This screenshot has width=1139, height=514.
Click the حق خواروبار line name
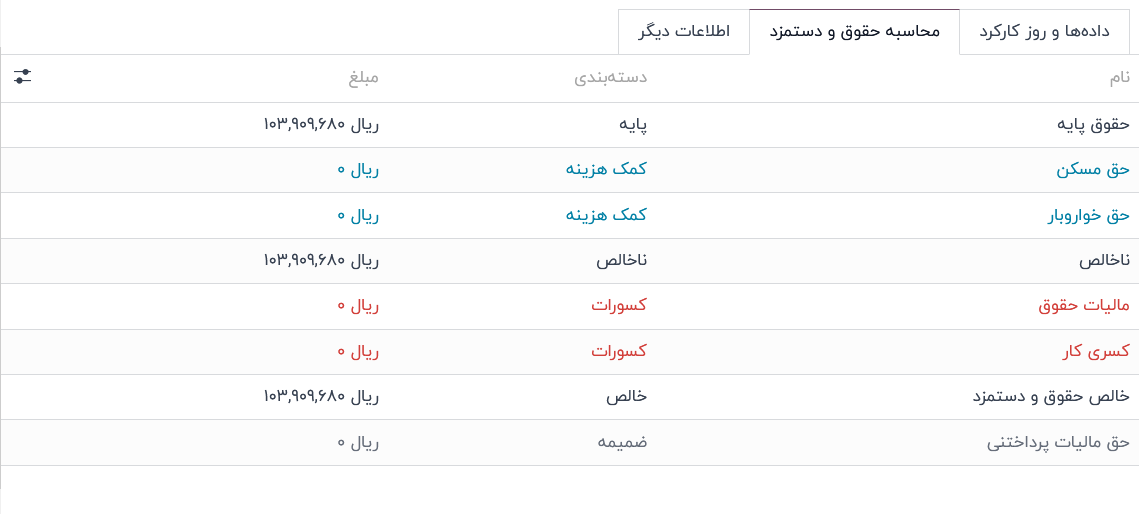point(1088,215)
